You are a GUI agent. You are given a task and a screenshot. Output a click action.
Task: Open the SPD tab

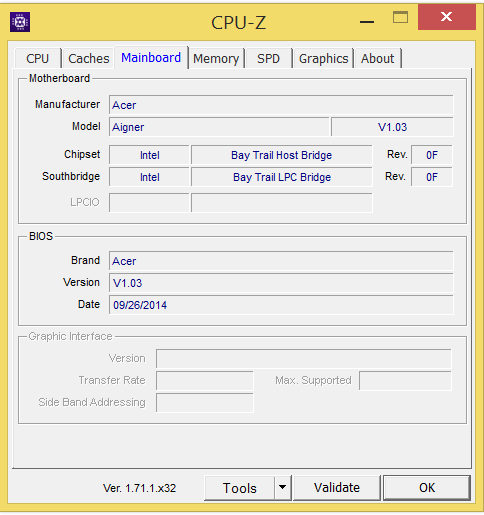[268, 59]
